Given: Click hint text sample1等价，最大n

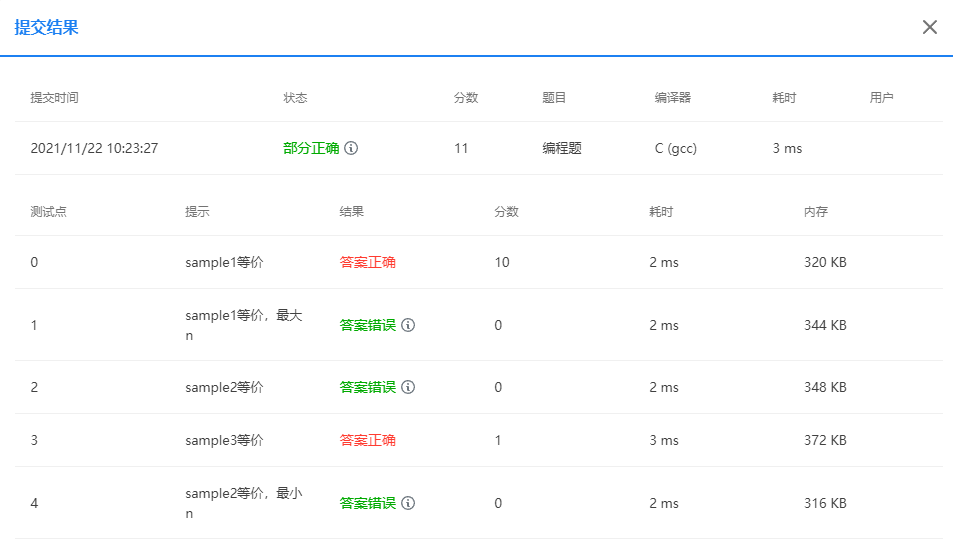Looking at the screenshot, I should tap(244, 325).
